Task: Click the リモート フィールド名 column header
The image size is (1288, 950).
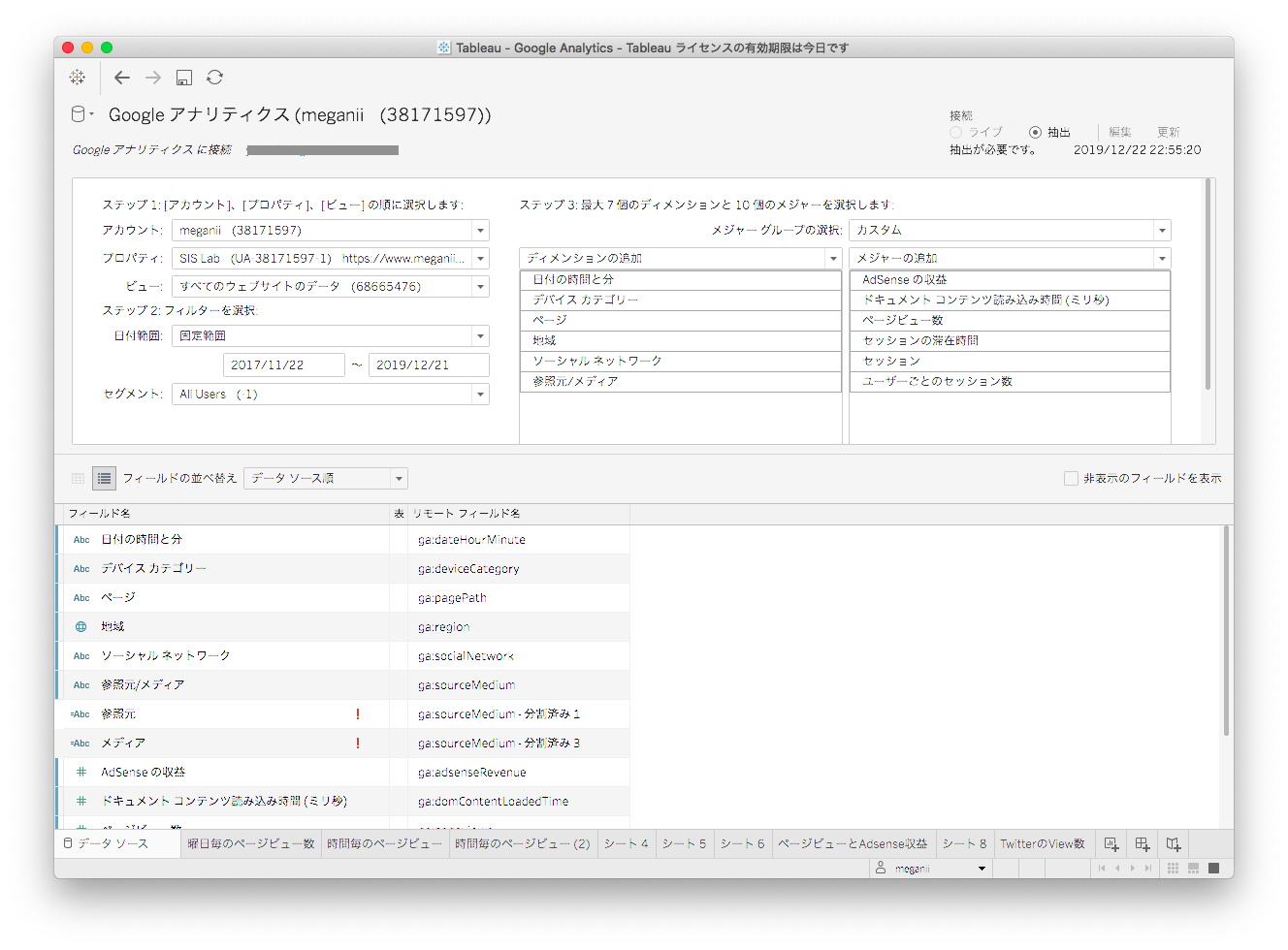Action: 519,514
